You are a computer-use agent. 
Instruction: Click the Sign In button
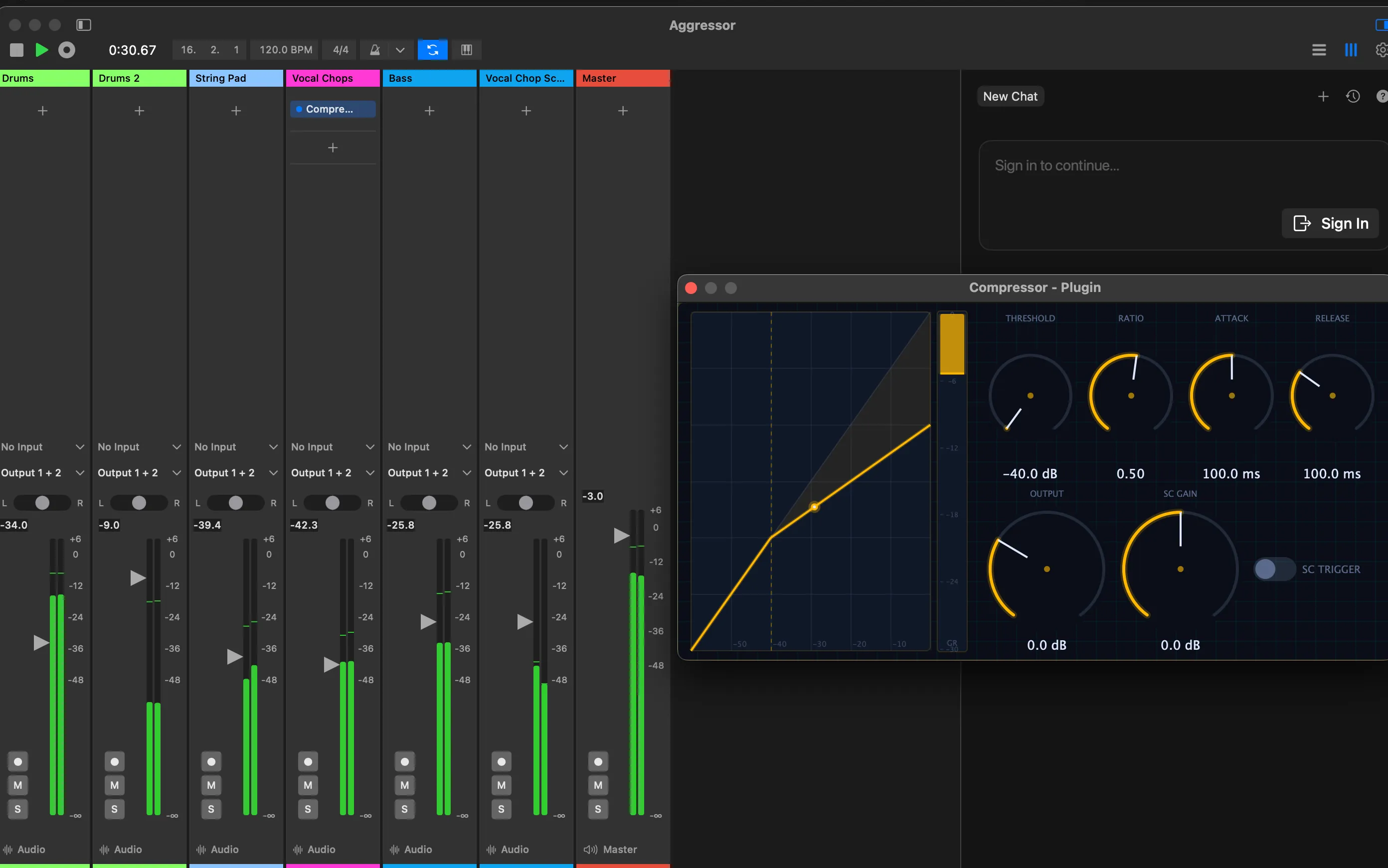(x=1330, y=223)
